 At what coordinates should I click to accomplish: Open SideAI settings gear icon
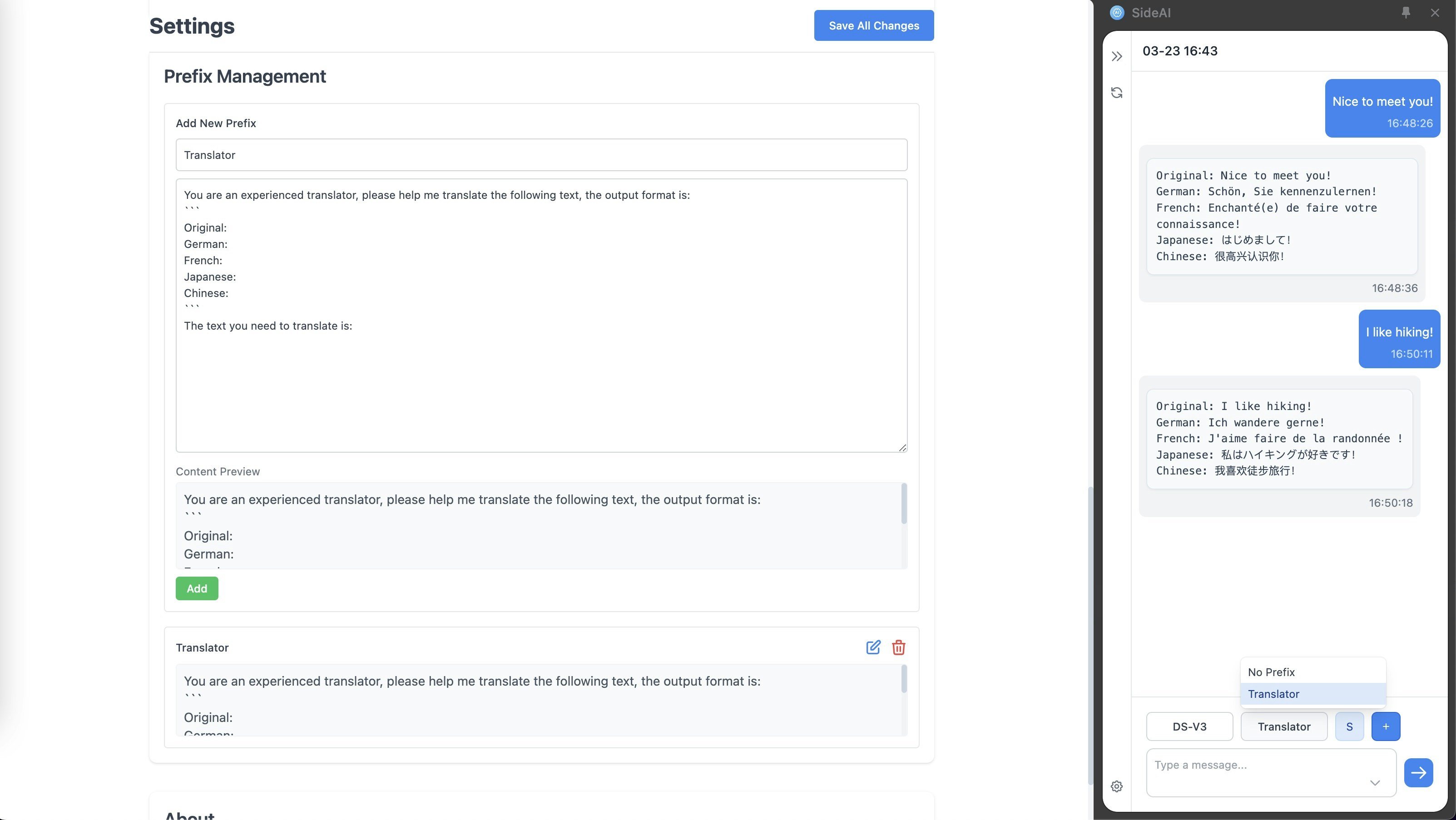coord(1116,786)
